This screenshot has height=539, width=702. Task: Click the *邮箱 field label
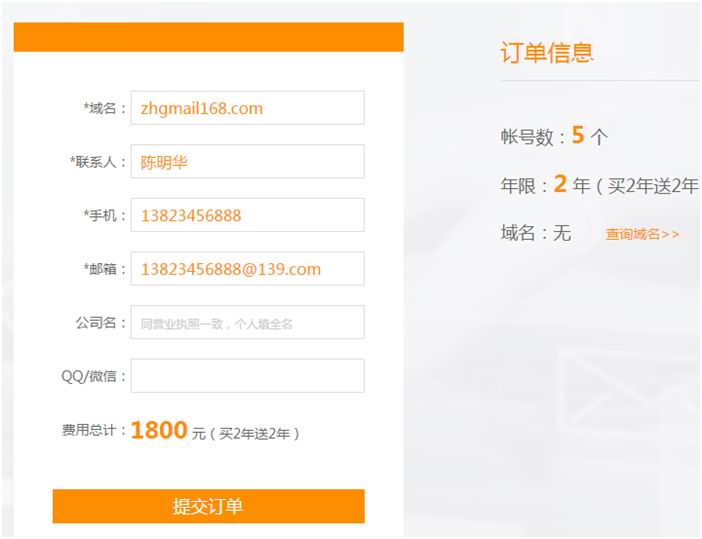105,269
